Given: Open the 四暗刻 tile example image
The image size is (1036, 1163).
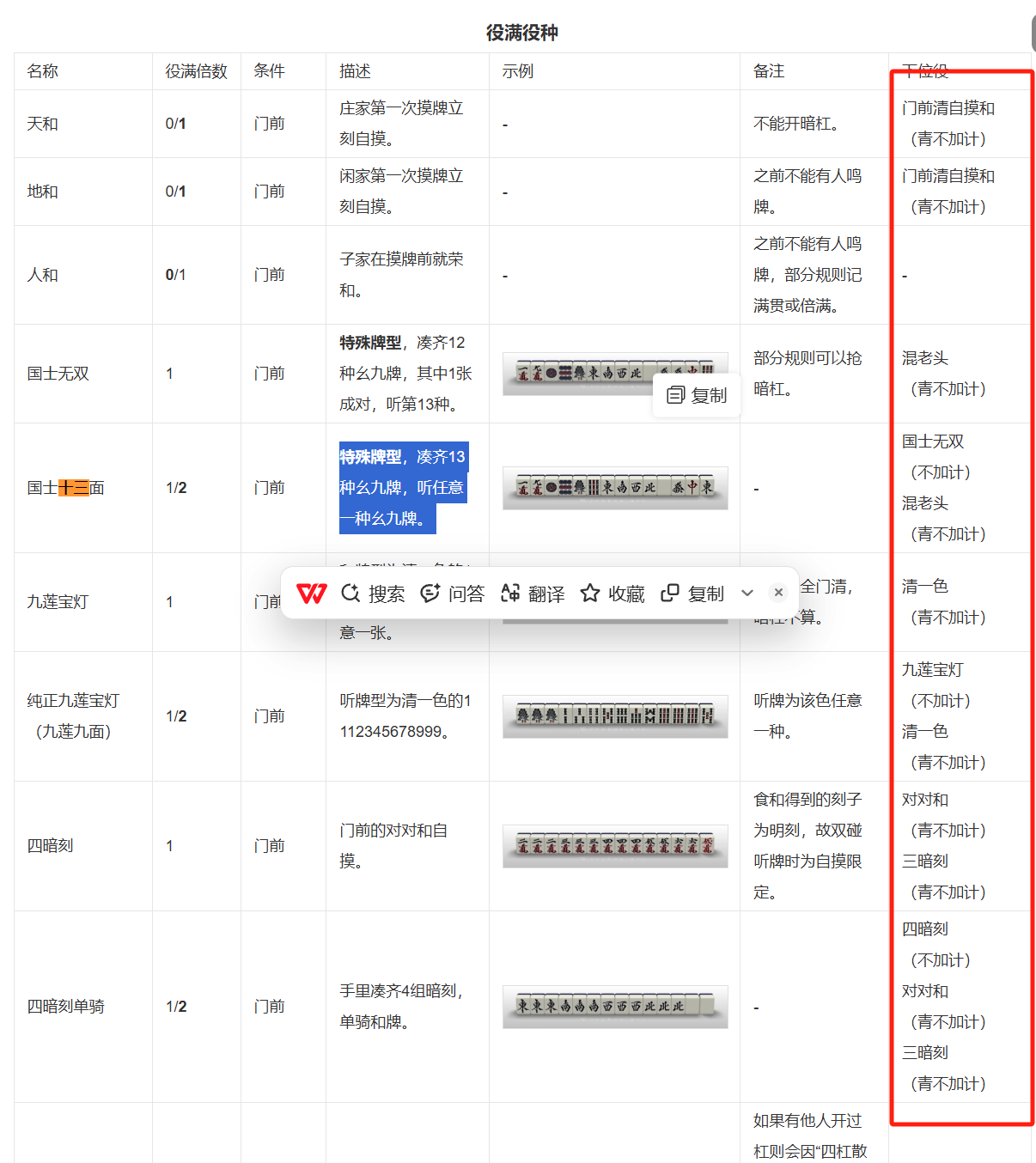Looking at the screenshot, I should 615,845.
